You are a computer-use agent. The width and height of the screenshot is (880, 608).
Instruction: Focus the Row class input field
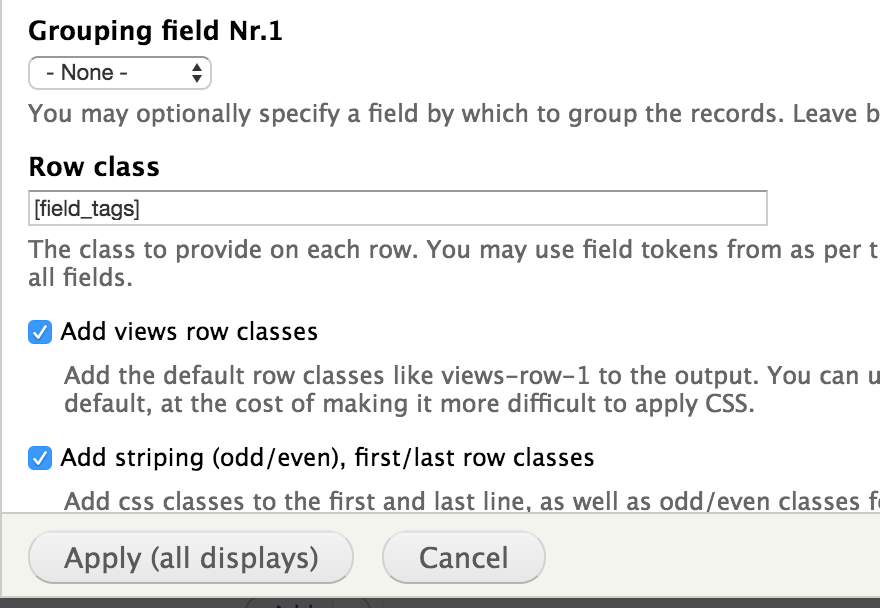pos(400,207)
